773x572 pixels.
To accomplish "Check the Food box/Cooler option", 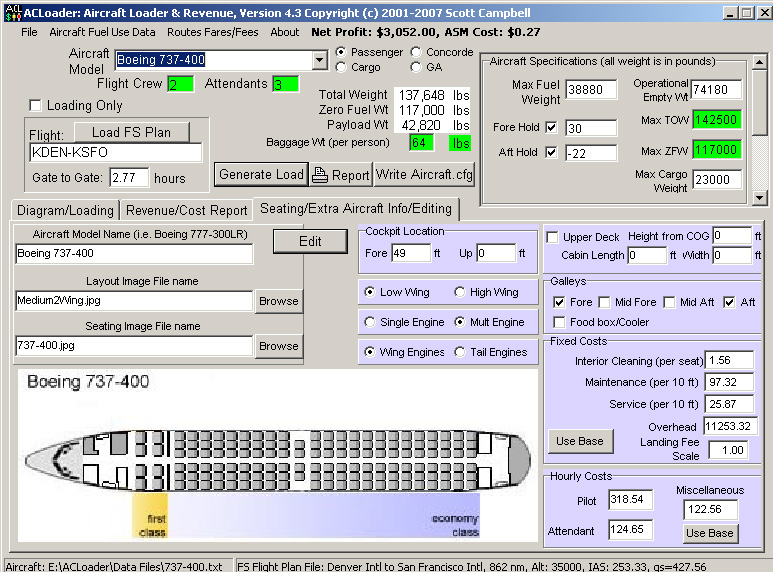I will tap(561, 322).
